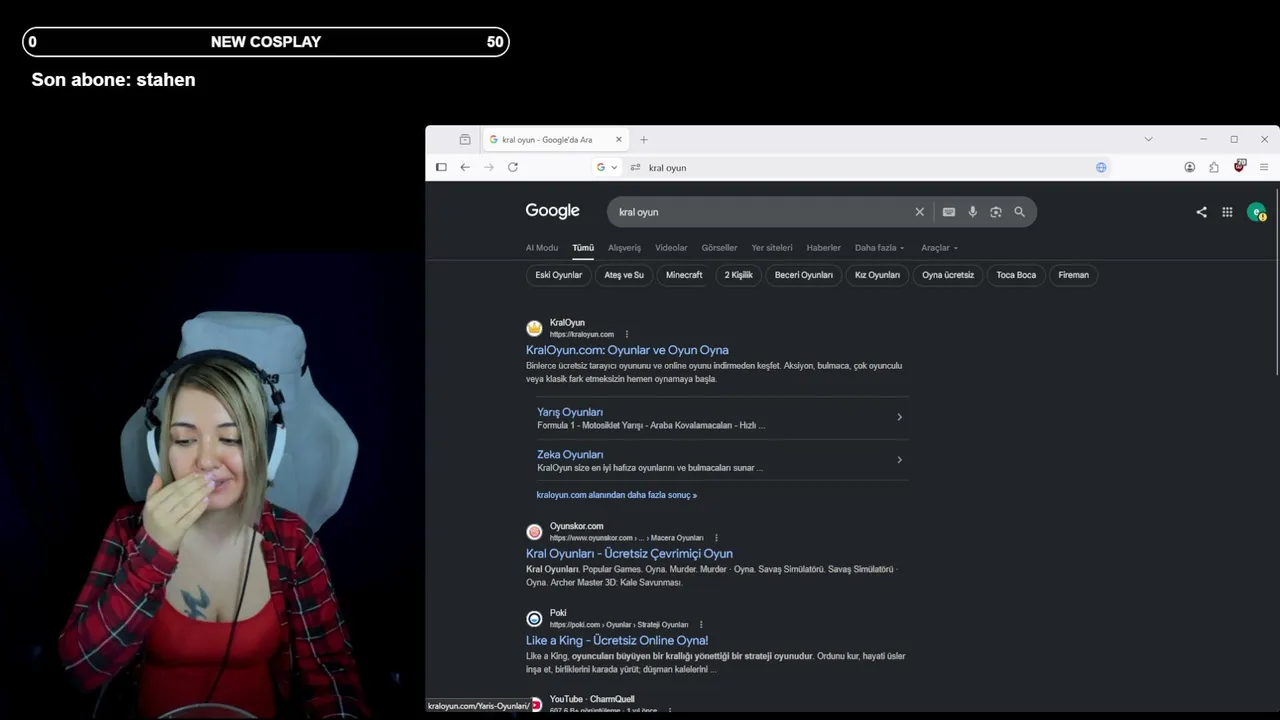Open the Firefox account button

pyautogui.click(x=1190, y=167)
